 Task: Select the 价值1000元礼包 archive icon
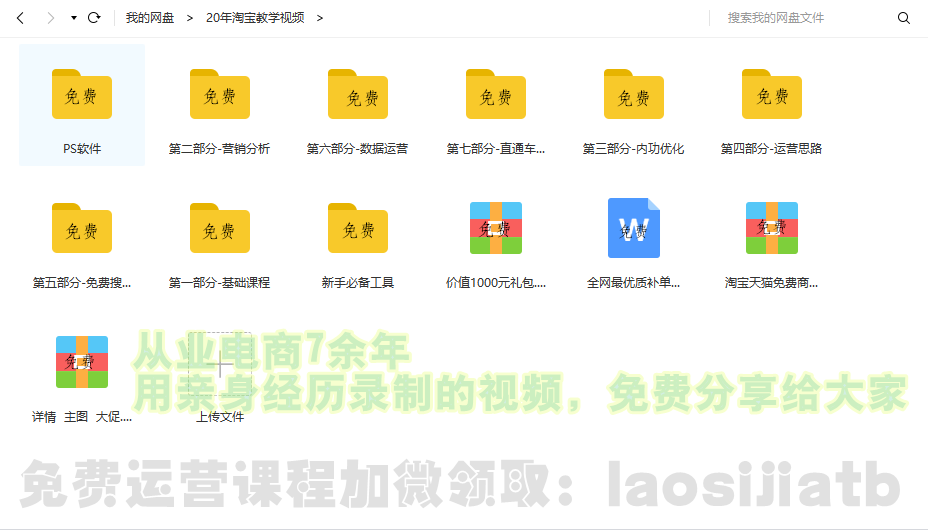[x=496, y=228]
